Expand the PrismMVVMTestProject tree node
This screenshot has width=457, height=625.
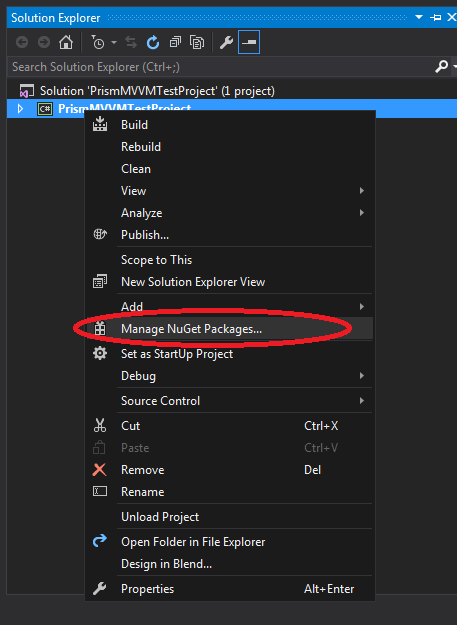[20, 108]
